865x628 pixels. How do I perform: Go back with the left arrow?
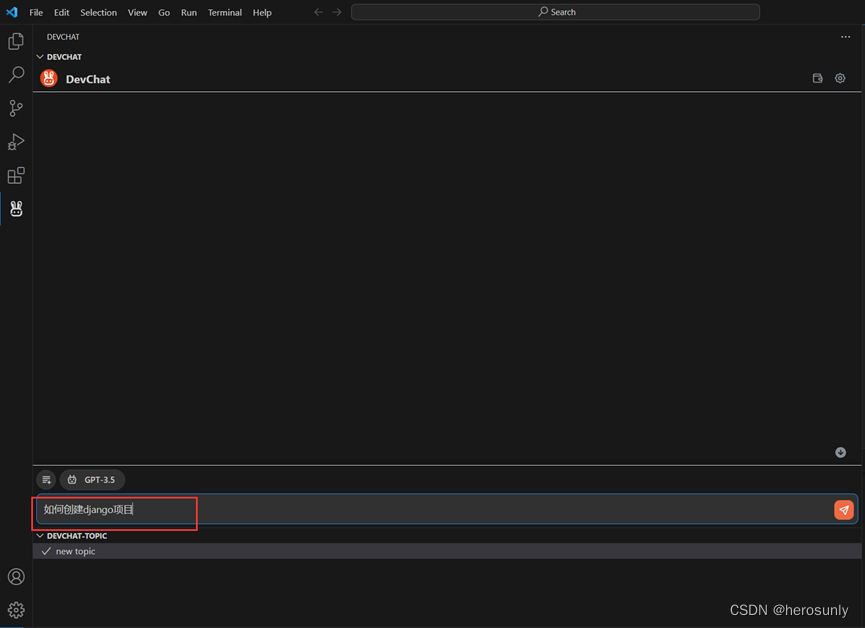point(318,12)
